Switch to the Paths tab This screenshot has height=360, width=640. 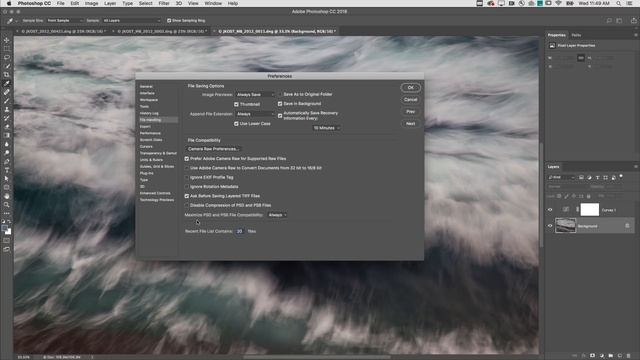tap(576, 35)
